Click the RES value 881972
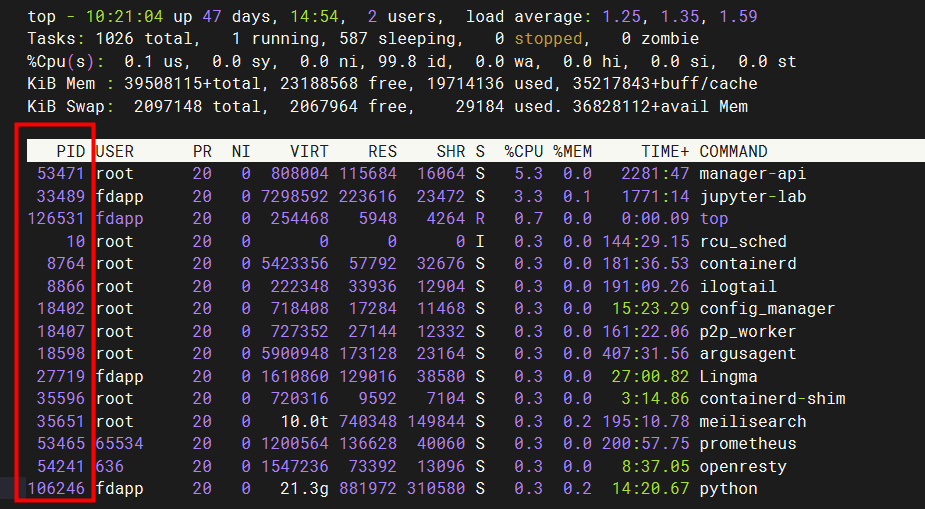 point(368,489)
